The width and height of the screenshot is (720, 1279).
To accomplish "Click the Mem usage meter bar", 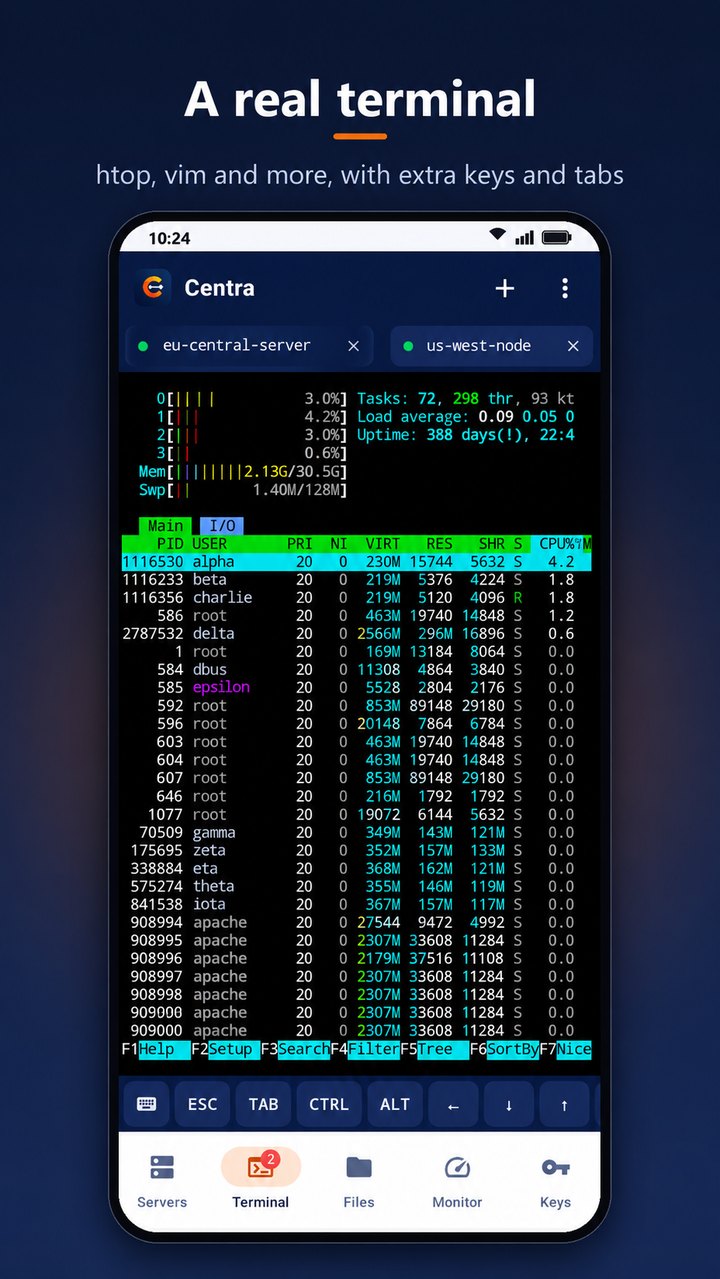I will pyautogui.click(x=243, y=471).
